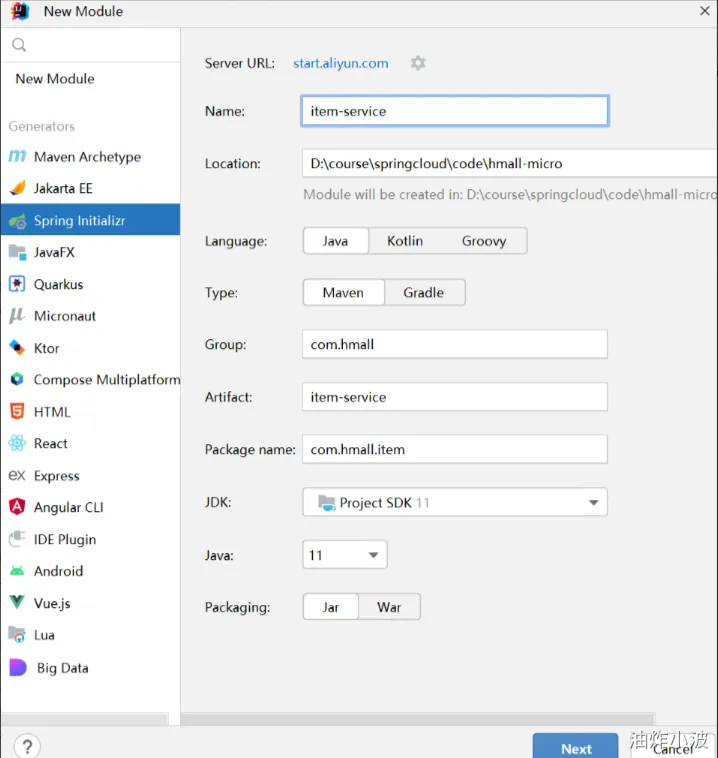Open the start.aliyun.com server link
This screenshot has height=758, width=718.
340,63
